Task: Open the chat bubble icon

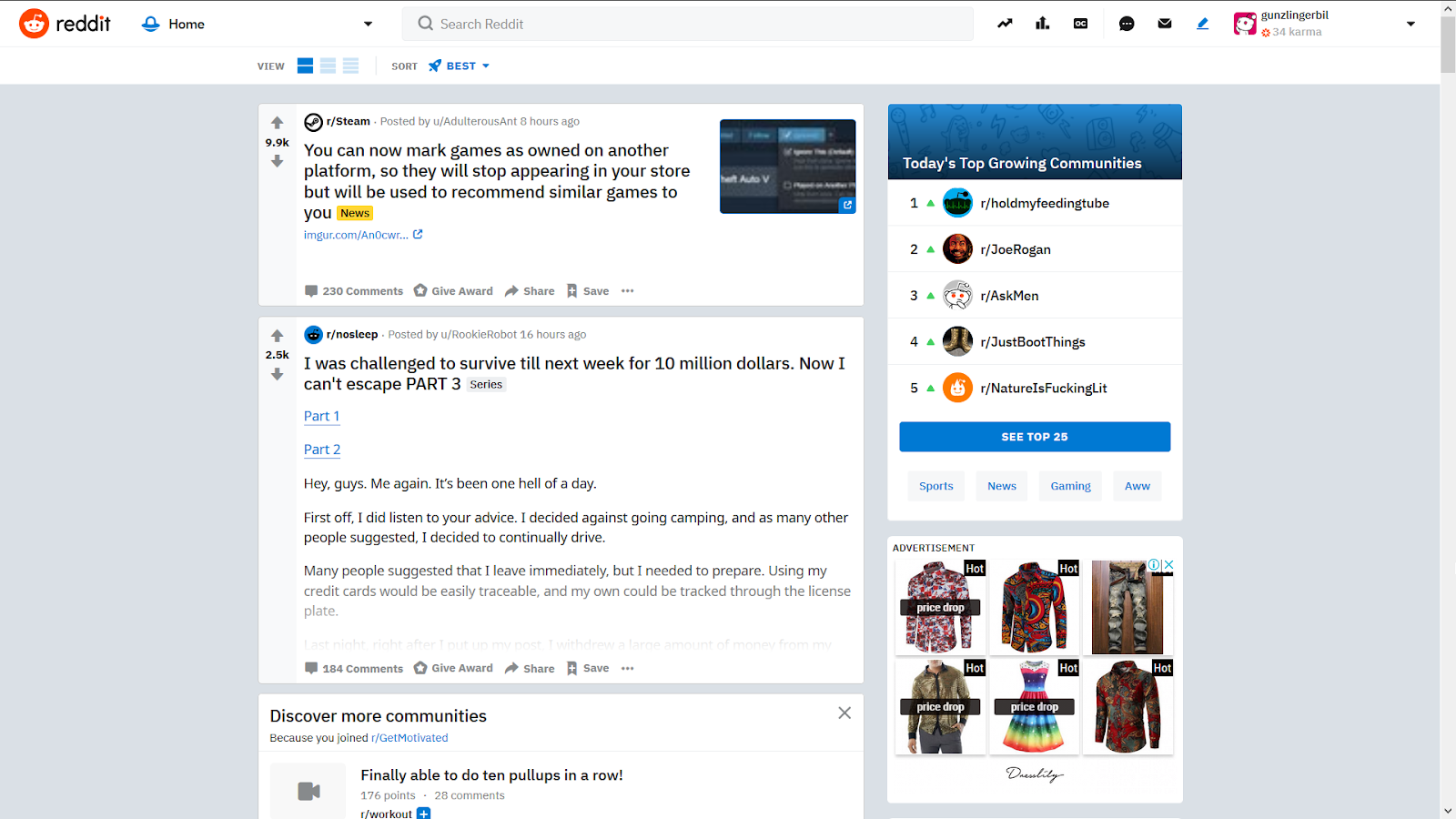Action: tap(1127, 24)
